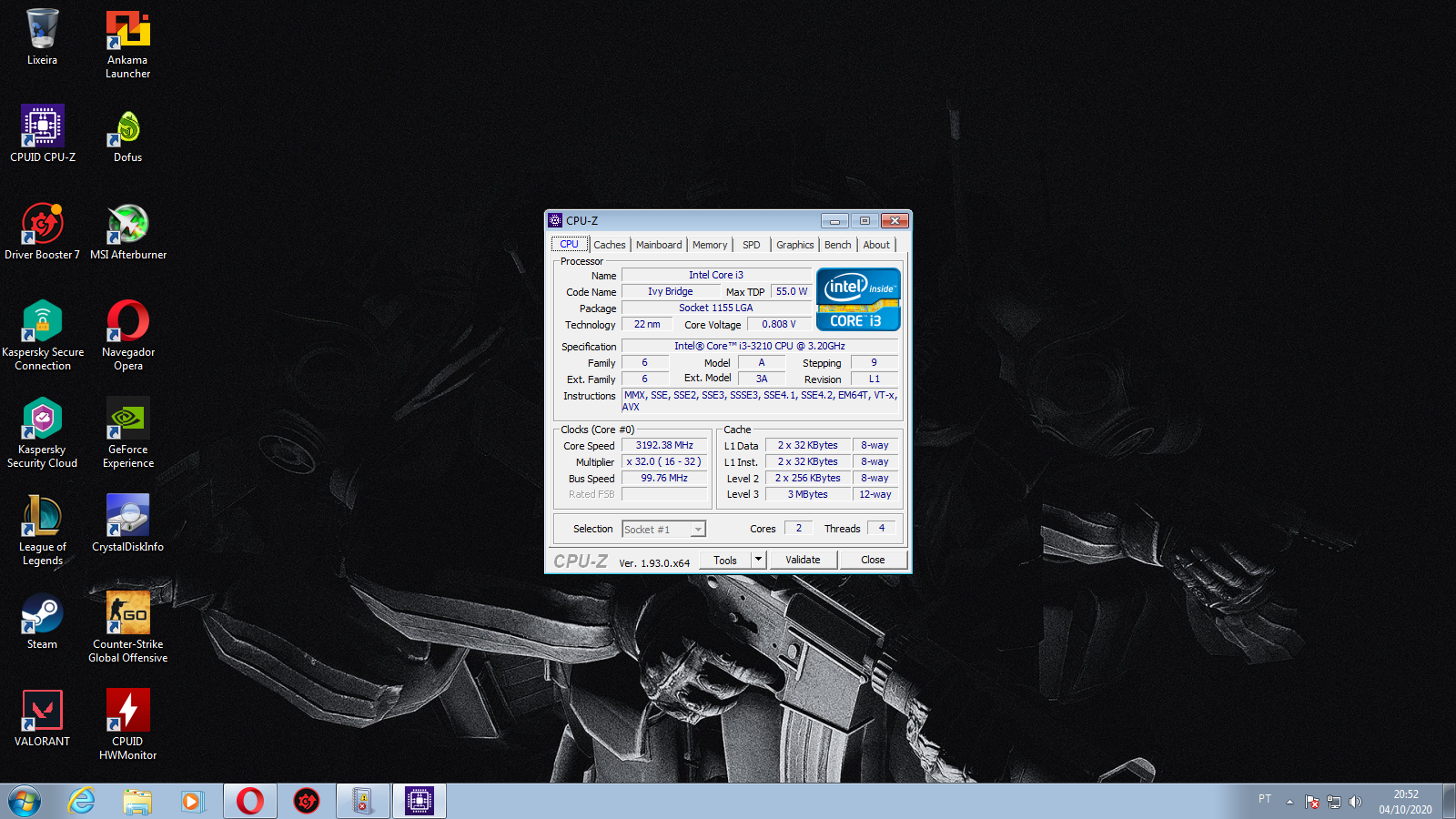Screen dimensions: 1456x819
Task: Click the Level 3 cache 3 MBytes value
Action: [808, 494]
